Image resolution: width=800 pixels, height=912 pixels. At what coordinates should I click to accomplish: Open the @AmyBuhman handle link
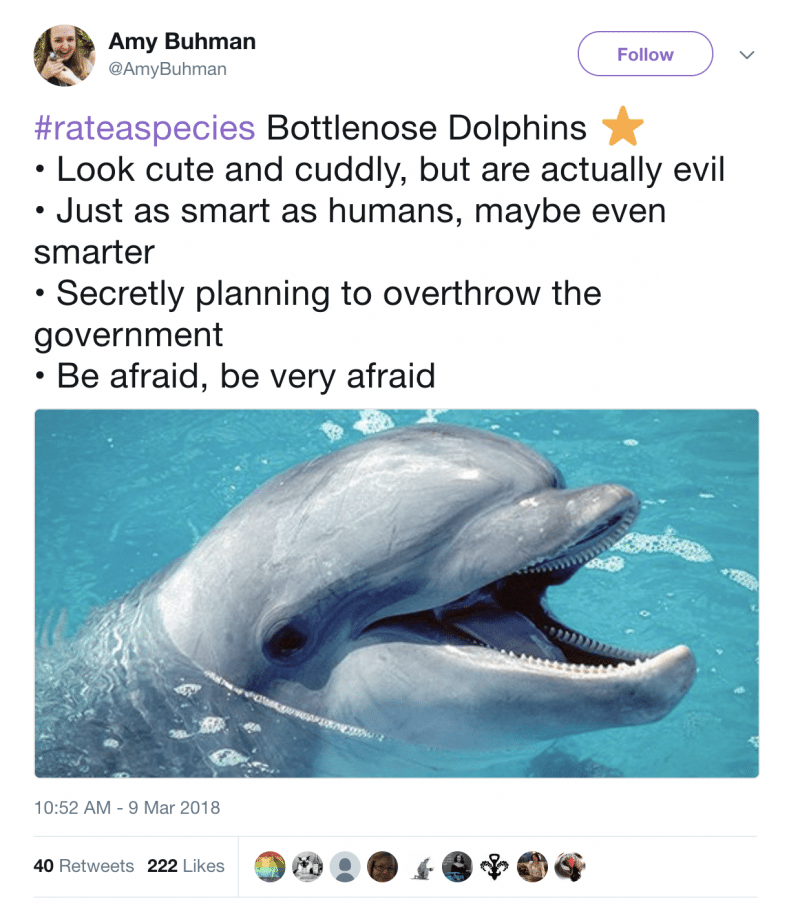[167, 69]
